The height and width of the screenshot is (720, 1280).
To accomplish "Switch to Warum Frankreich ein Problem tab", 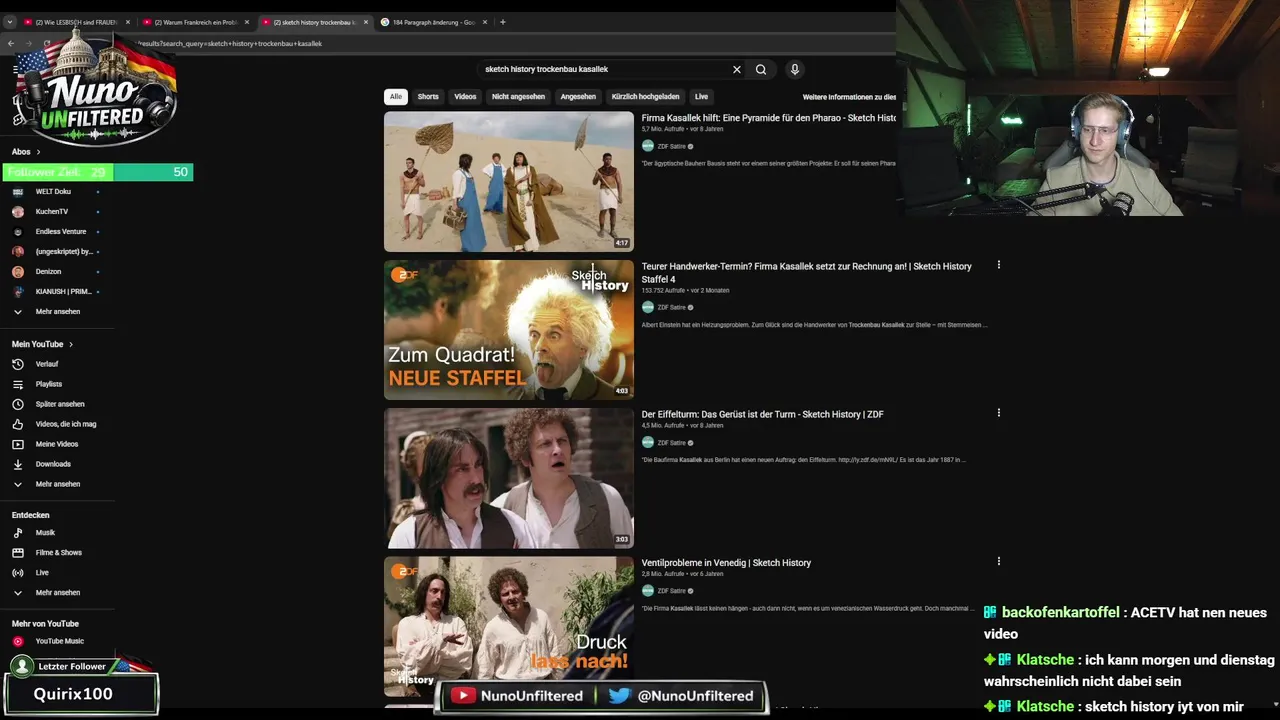I will pyautogui.click(x=194, y=22).
